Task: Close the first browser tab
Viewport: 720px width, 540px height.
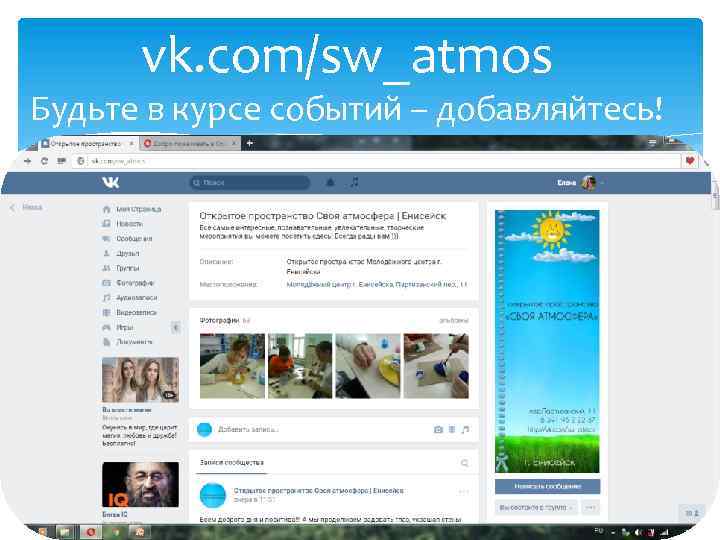Action: pyautogui.click(x=131, y=143)
